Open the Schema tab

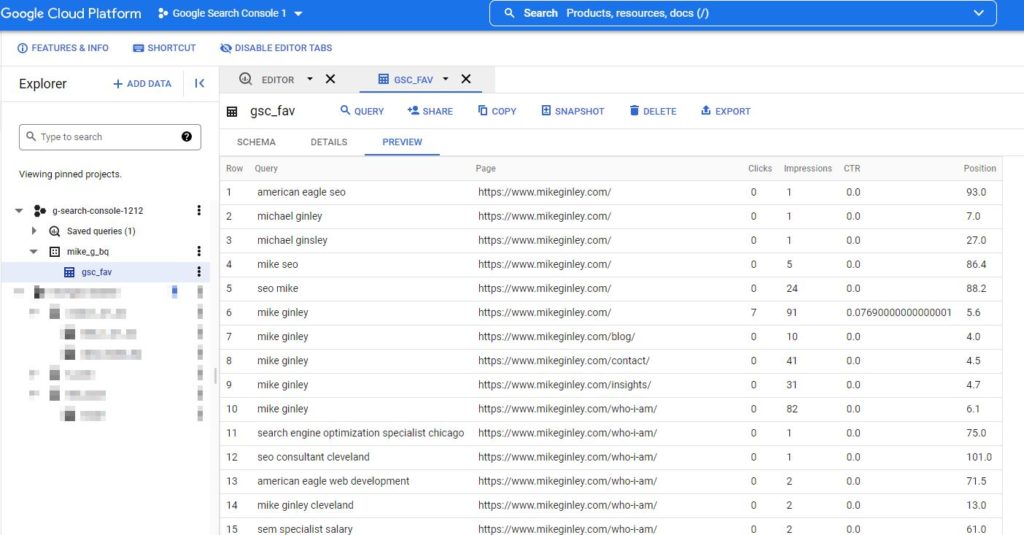(x=256, y=142)
